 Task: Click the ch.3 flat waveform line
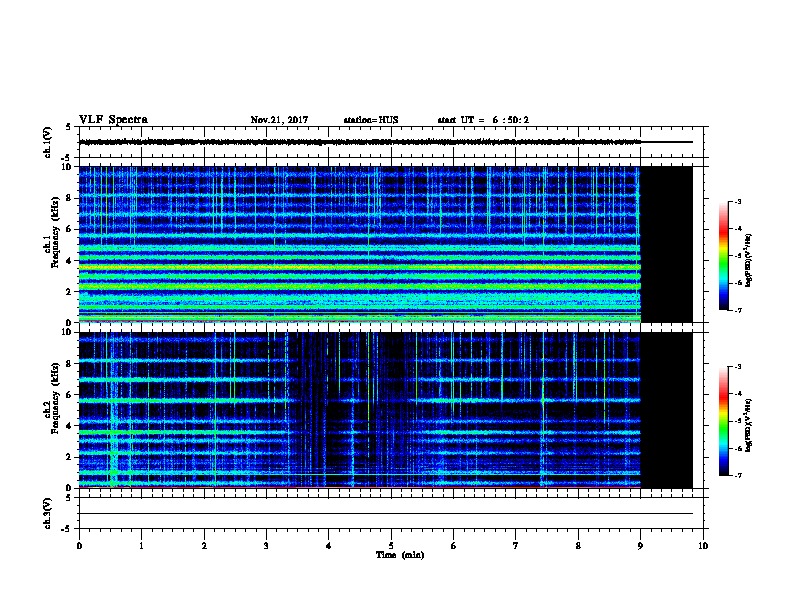(386, 514)
